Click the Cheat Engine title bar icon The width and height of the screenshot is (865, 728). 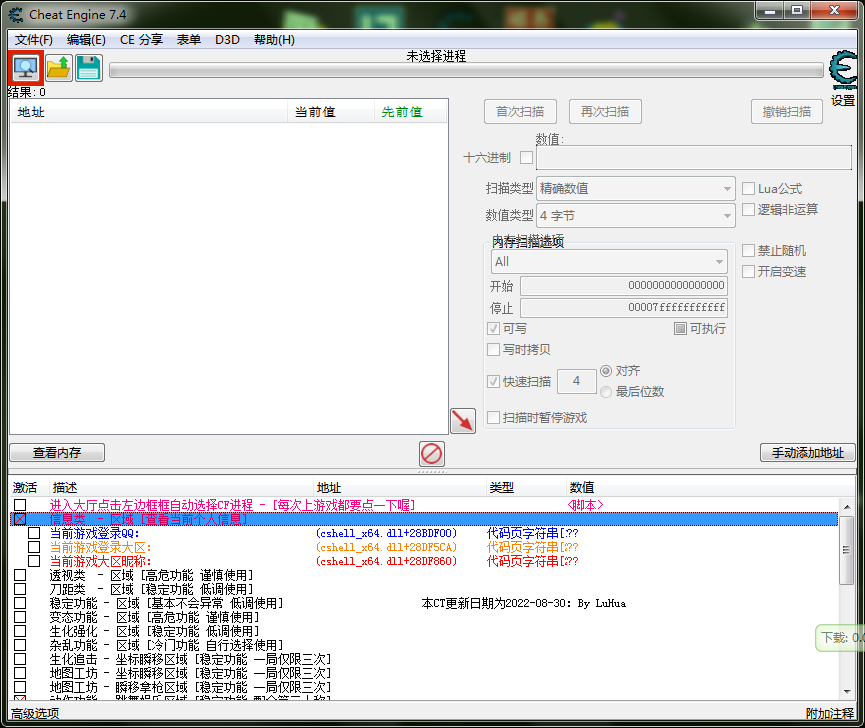point(16,15)
